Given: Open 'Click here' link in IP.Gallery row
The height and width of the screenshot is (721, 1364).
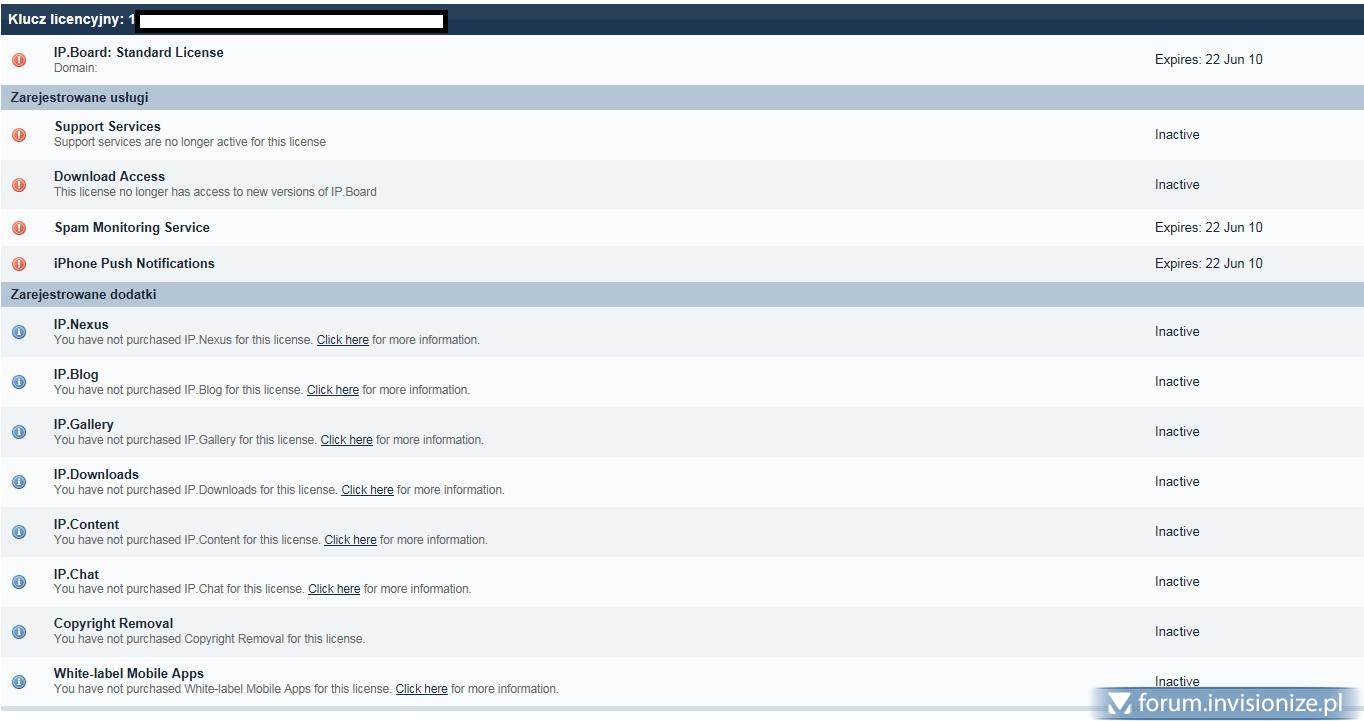Looking at the screenshot, I should pos(346,440).
